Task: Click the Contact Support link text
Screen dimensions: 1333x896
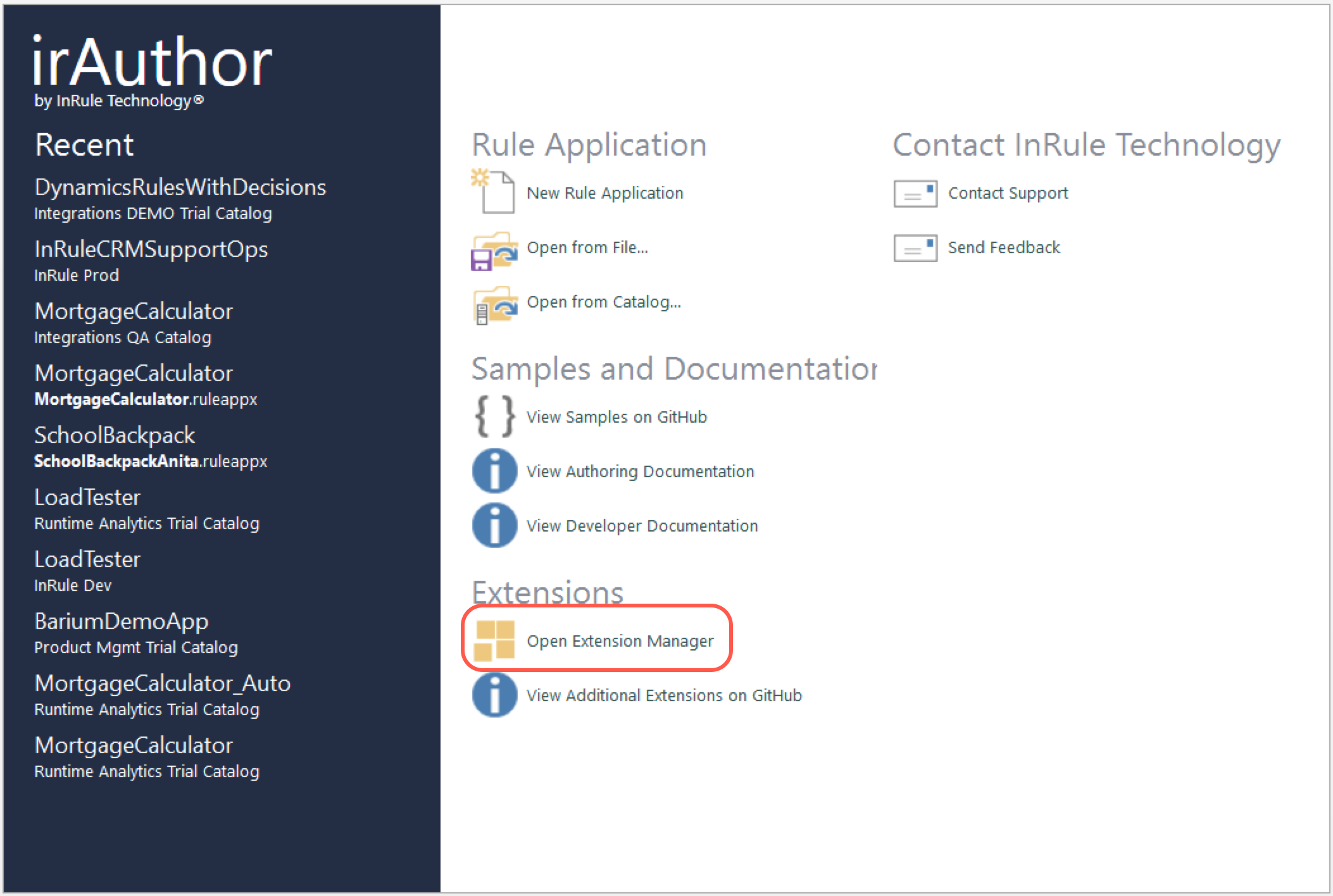Action: point(1006,193)
